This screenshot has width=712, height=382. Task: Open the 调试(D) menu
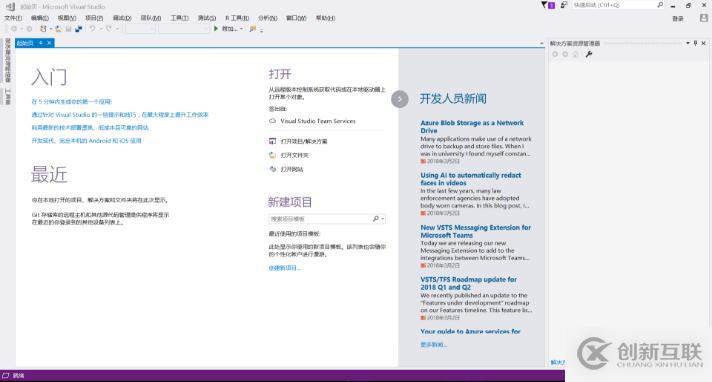122,18
